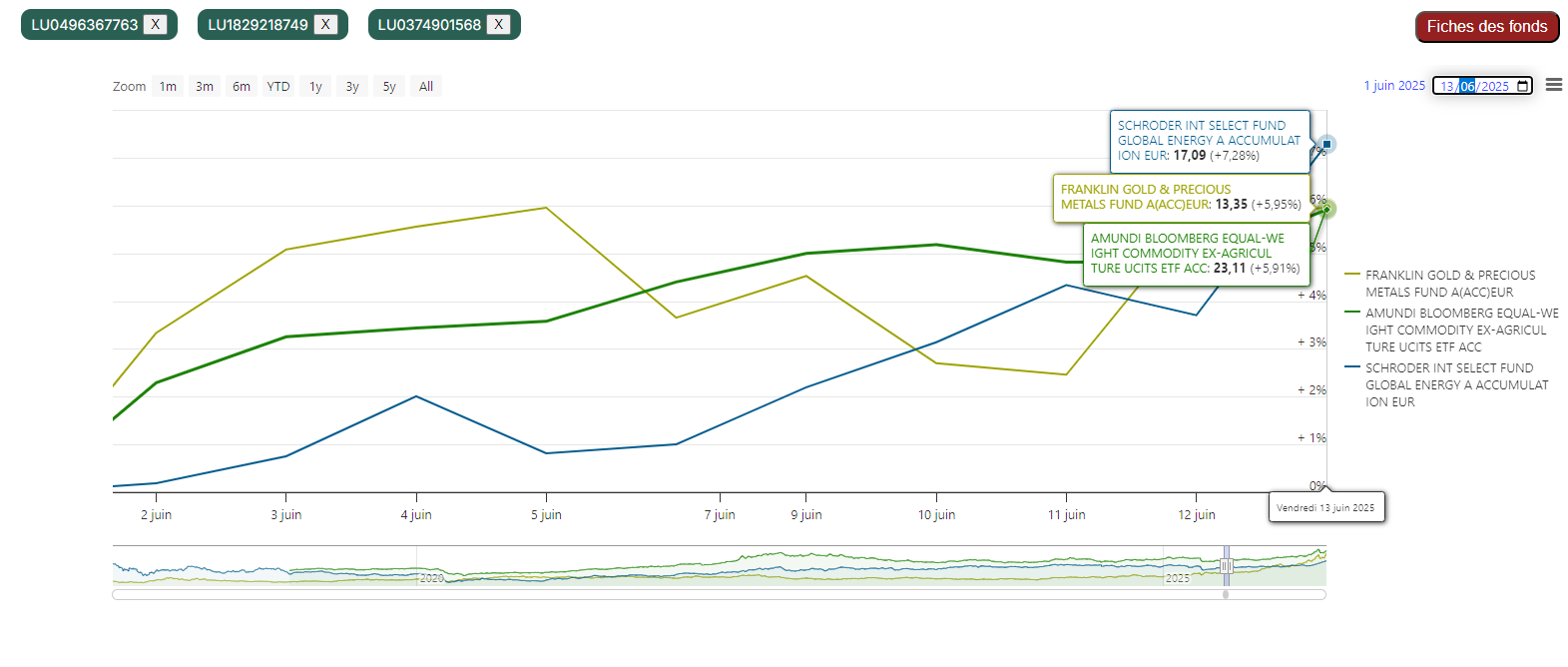
Task: Toggle Franklin Gold & Precious Metals legend series
Action: click(x=1449, y=284)
